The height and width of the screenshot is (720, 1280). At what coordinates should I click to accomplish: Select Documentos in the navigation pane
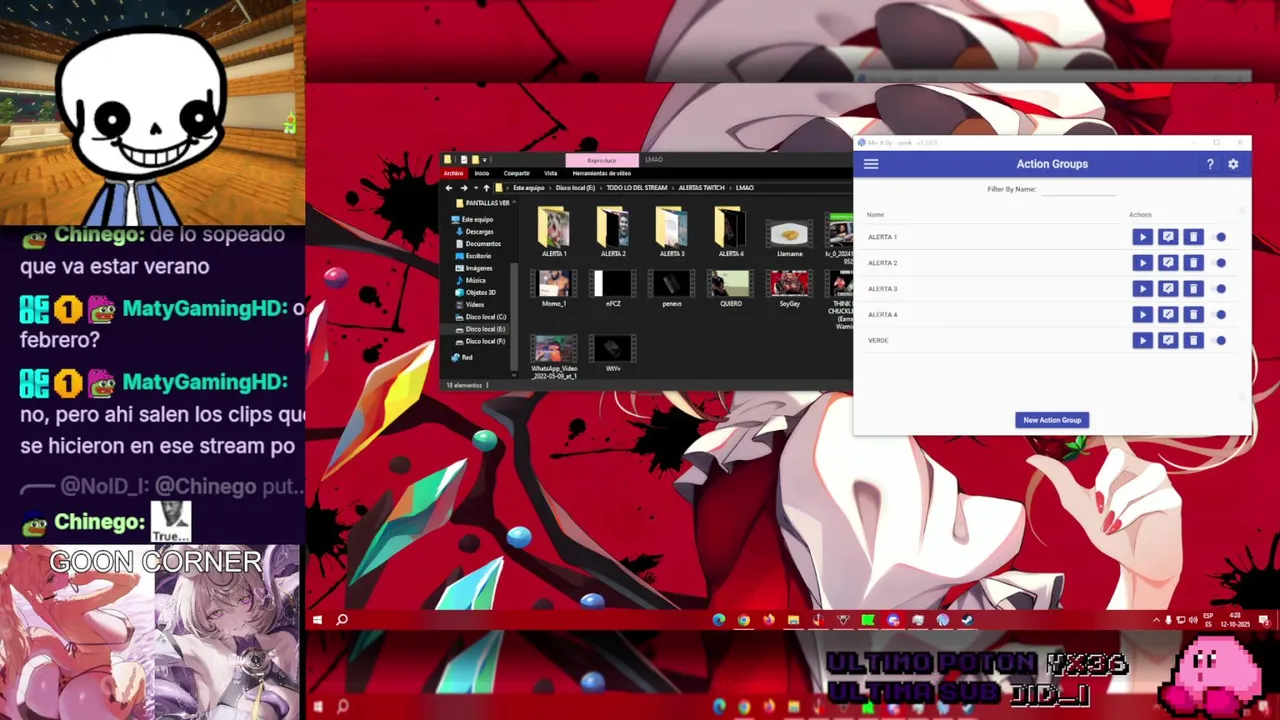(483, 244)
